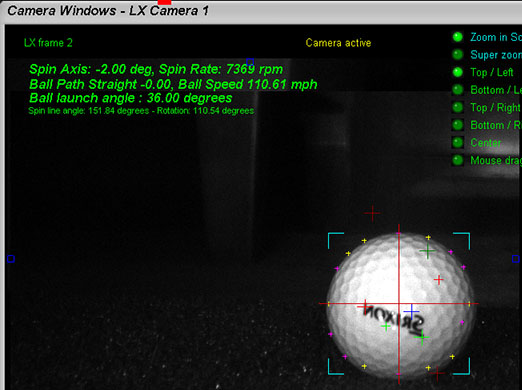This screenshot has height=390, width=522.
Task: Click the cyan top-left corner bracket around ball
Action: [336, 241]
